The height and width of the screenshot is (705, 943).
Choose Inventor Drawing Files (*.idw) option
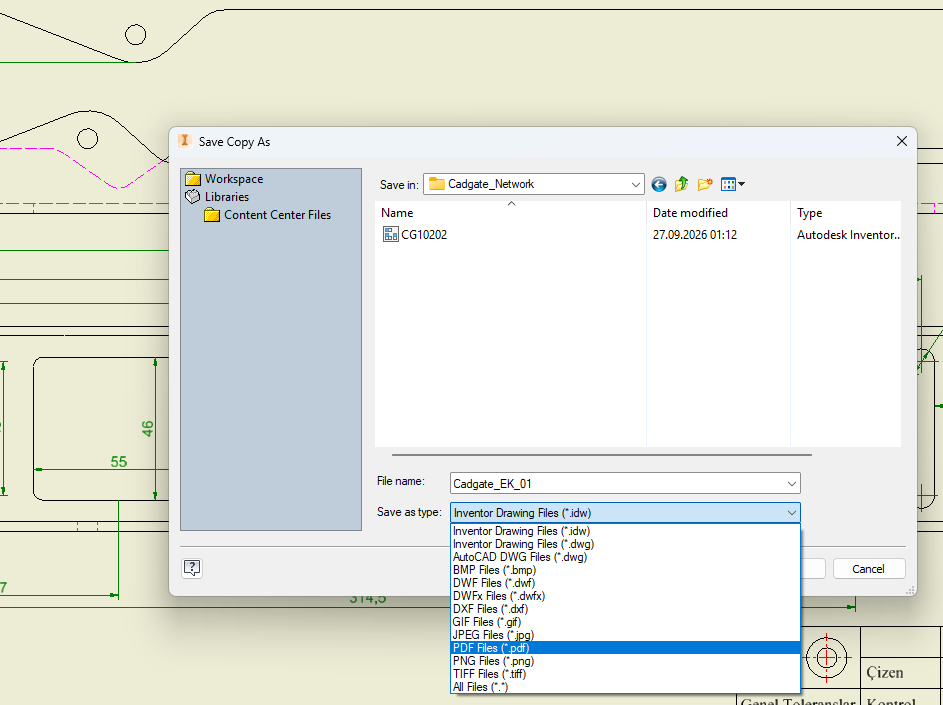(625, 531)
